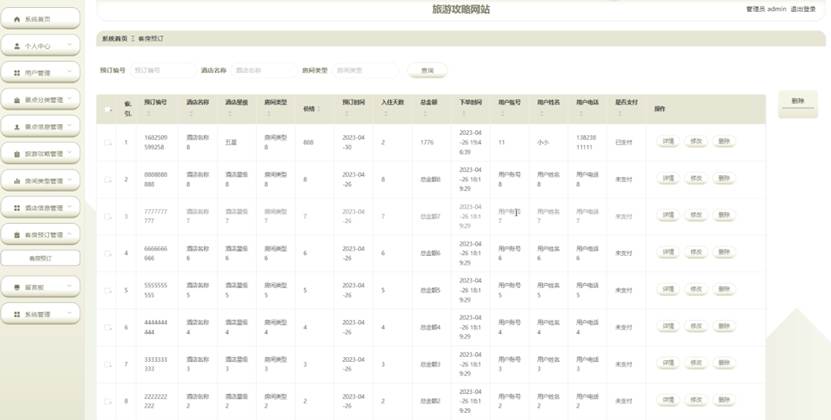831x420 pixels.
Task: Click sort icon under 入住天数 column header
Action: click(x=386, y=113)
